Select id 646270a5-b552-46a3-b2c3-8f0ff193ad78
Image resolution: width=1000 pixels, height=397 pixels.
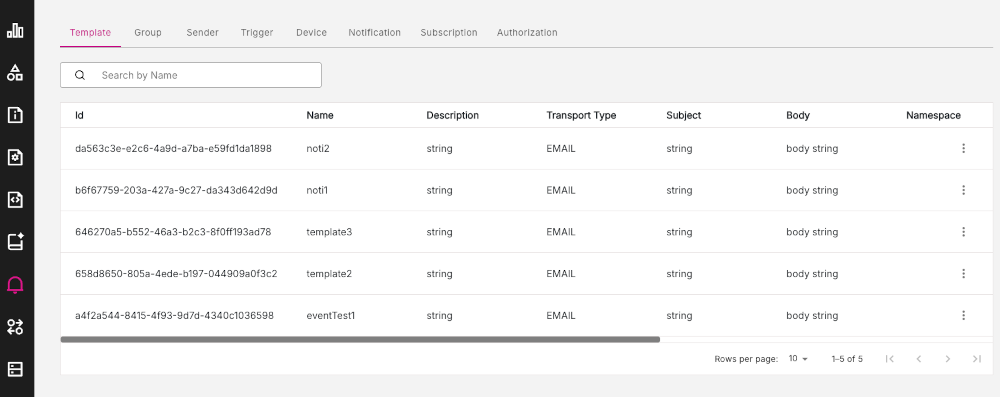coord(173,232)
